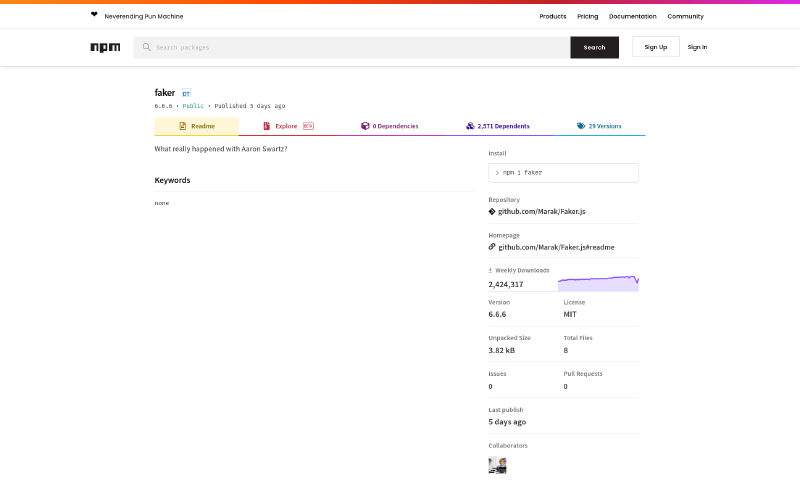Click the Explore tab file icon

(x=266, y=126)
